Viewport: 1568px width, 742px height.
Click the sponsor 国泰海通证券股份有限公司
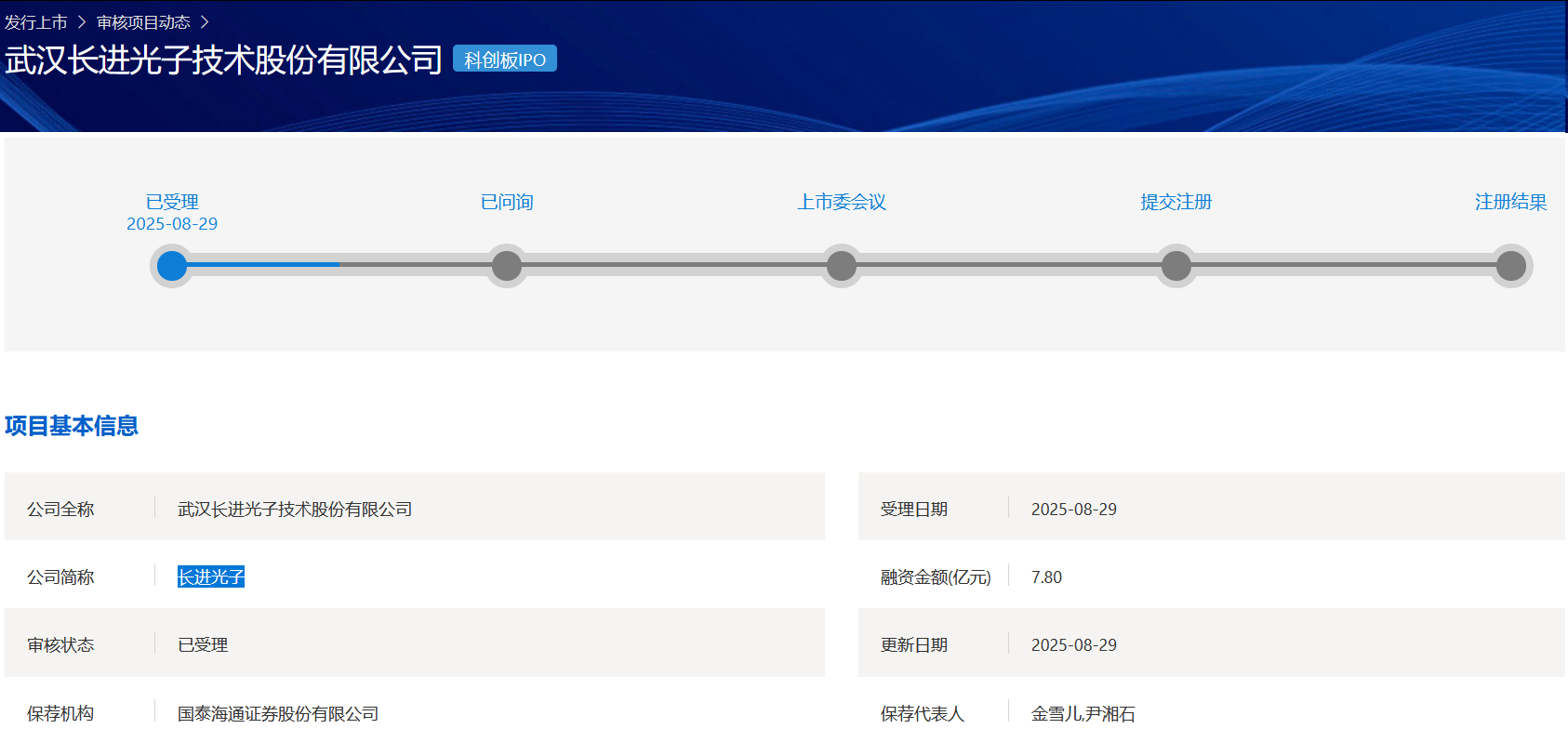tap(278, 714)
